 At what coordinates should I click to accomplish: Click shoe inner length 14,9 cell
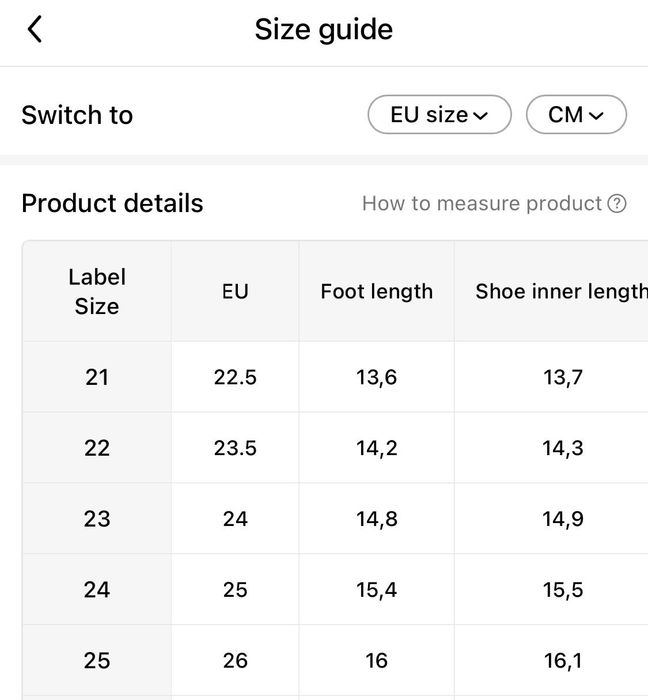coord(563,519)
